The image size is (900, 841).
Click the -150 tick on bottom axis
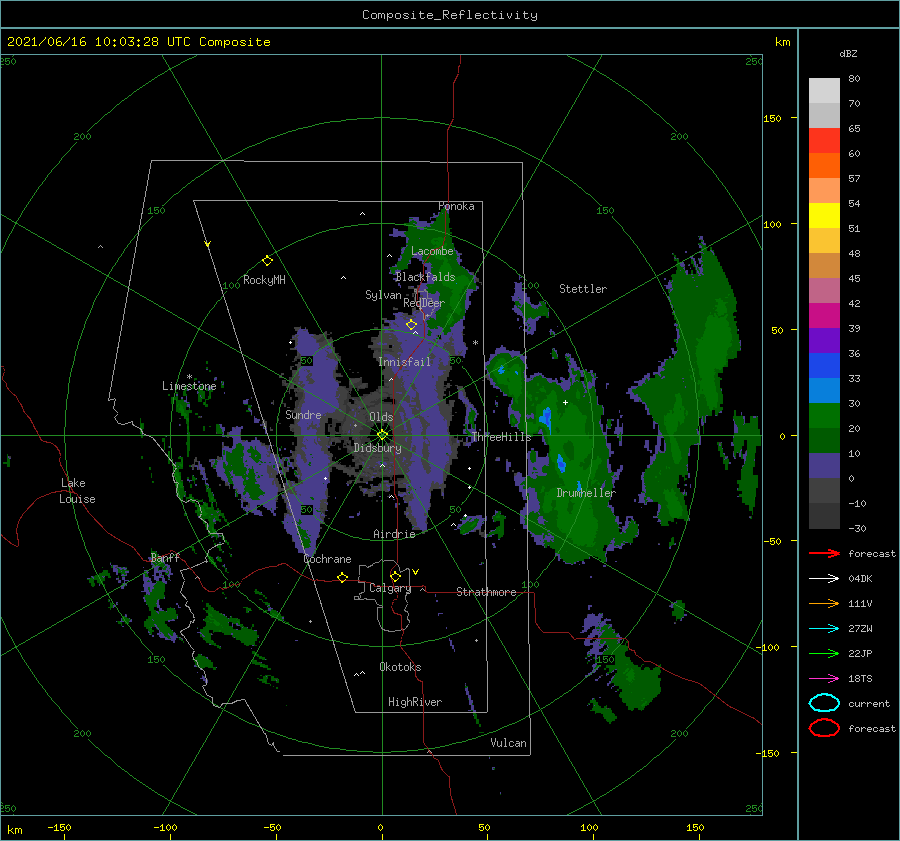coord(59,827)
